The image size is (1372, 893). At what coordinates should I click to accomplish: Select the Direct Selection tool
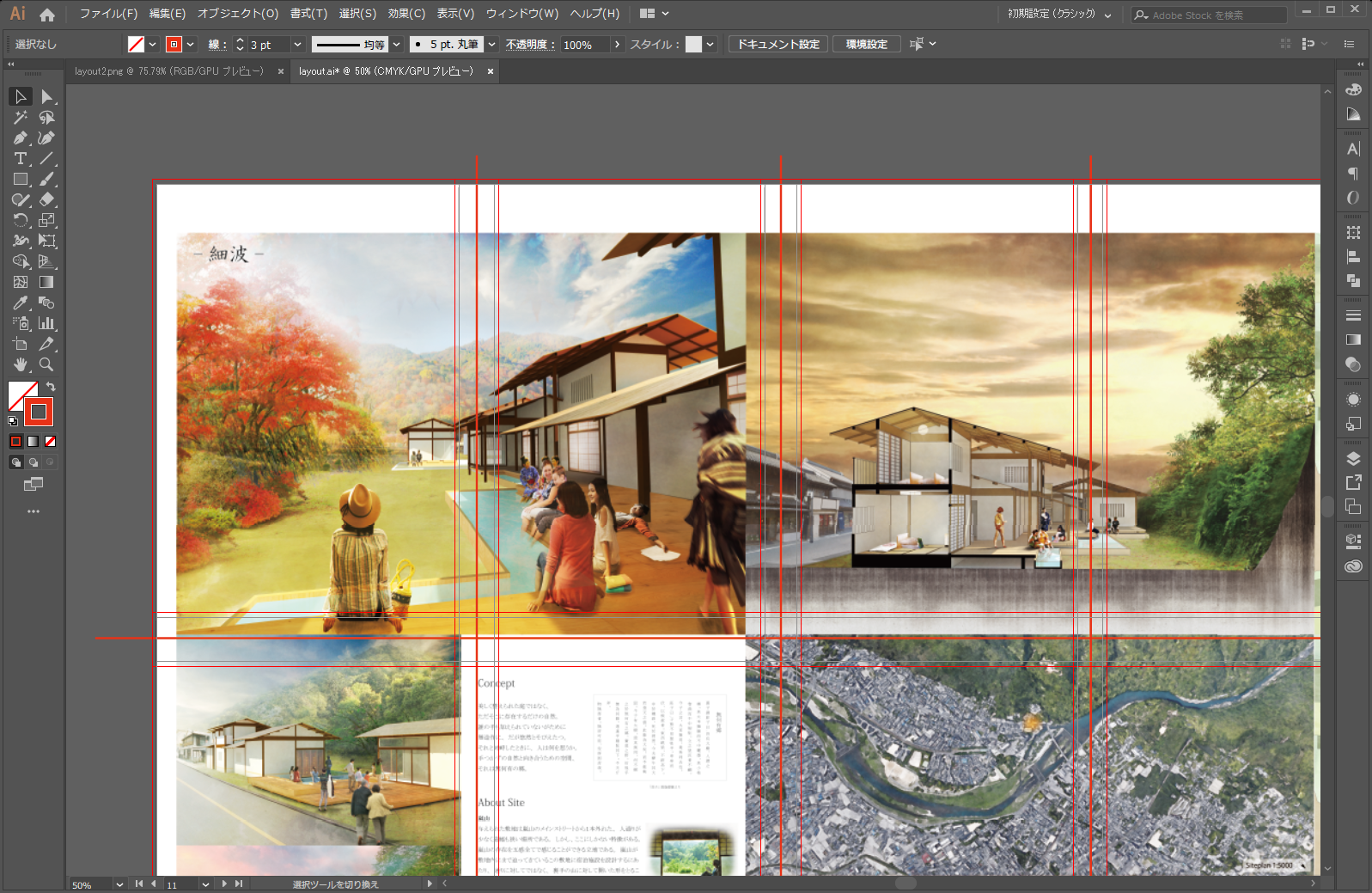tap(46, 97)
